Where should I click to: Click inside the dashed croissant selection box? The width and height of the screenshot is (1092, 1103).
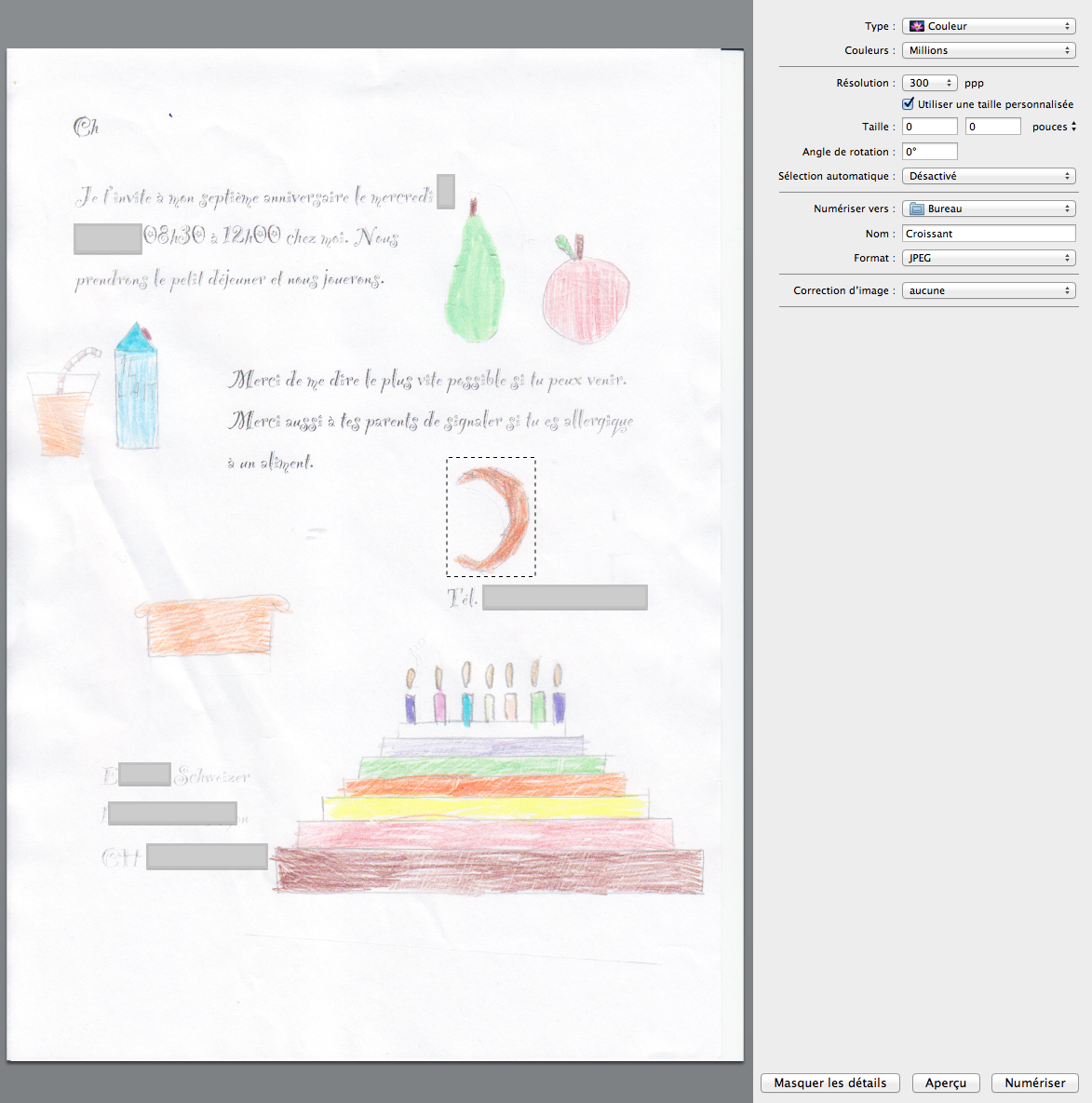492,518
